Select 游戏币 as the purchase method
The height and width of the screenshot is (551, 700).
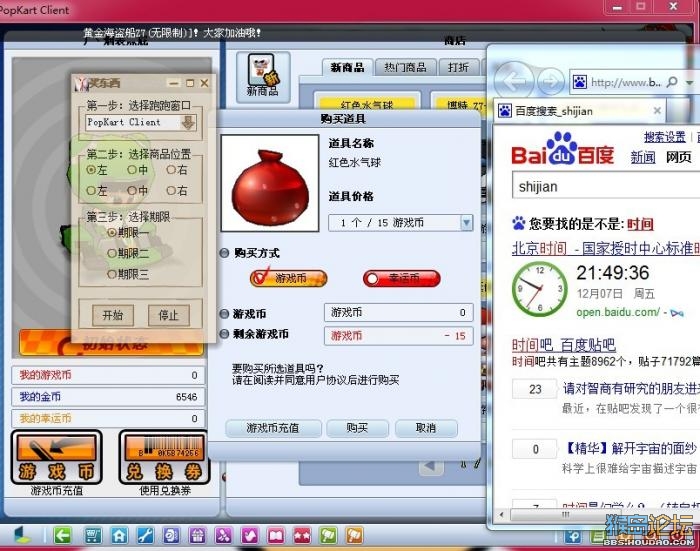click(x=289, y=278)
